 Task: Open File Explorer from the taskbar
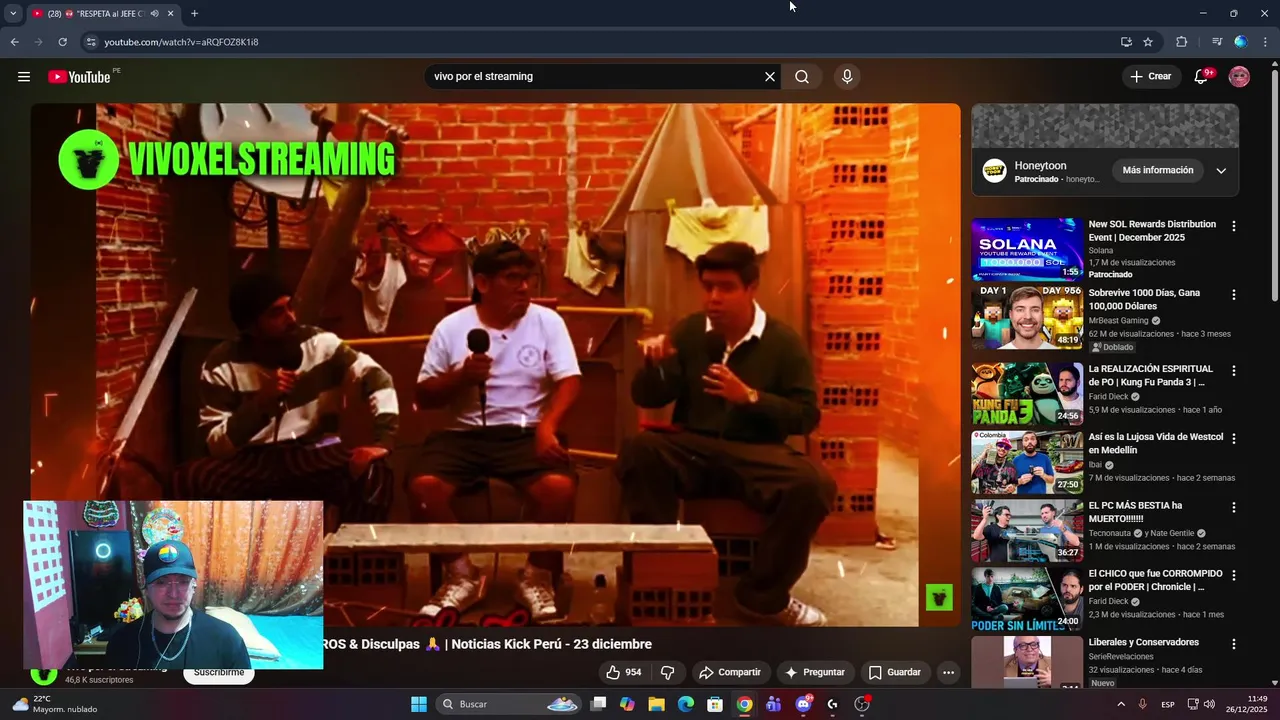(x=656, y=704)
